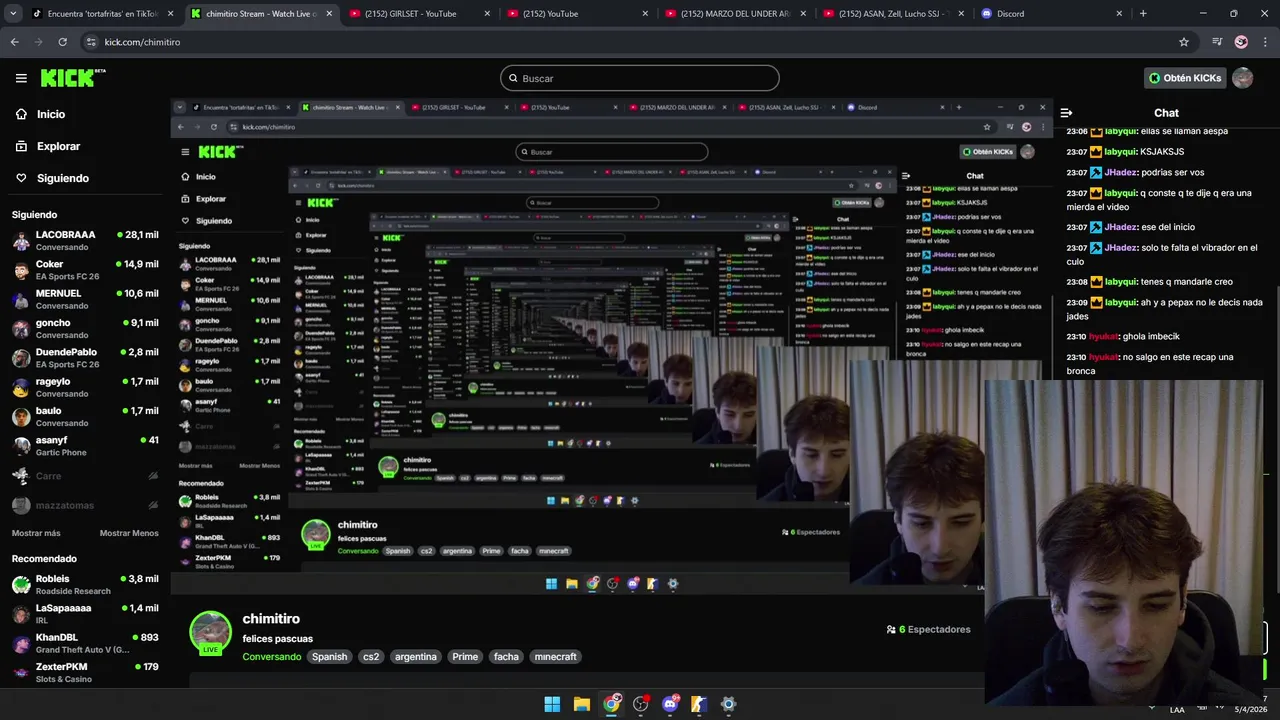Open Chrome three-dot menu
Viewport: 1280px width, 720px height.
[x=1265, y=42]
